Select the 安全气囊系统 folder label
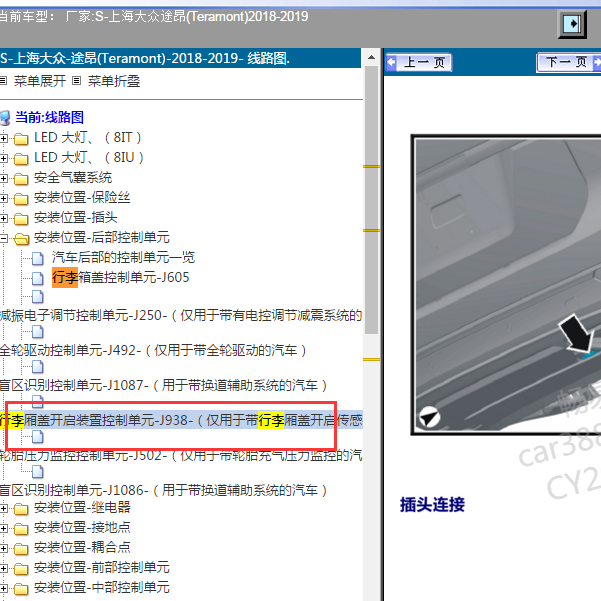 [73, 177]
